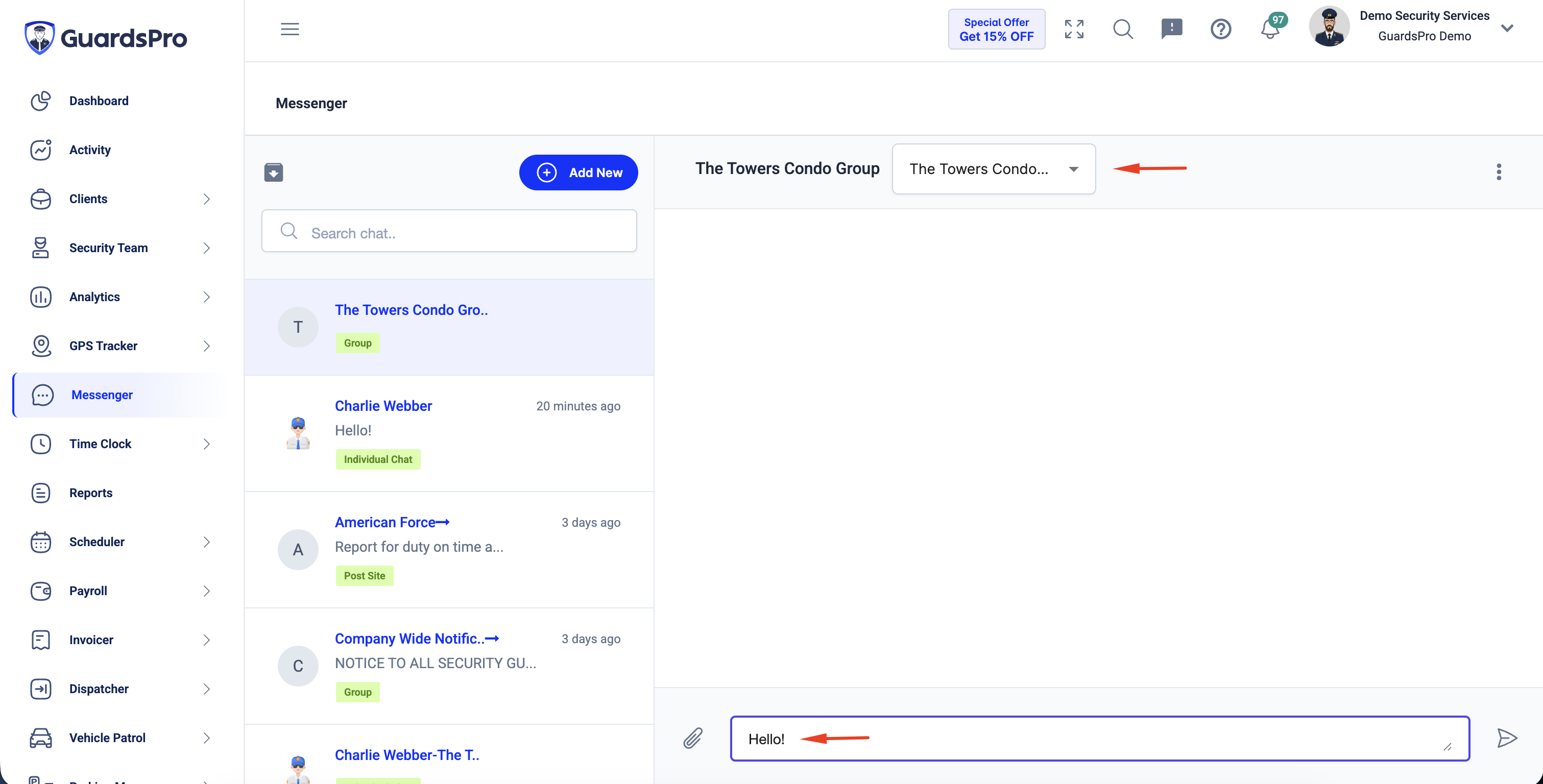
Task: Click Charlie Webber's avatar thumbnail
Action: click(x=298, y=434)
